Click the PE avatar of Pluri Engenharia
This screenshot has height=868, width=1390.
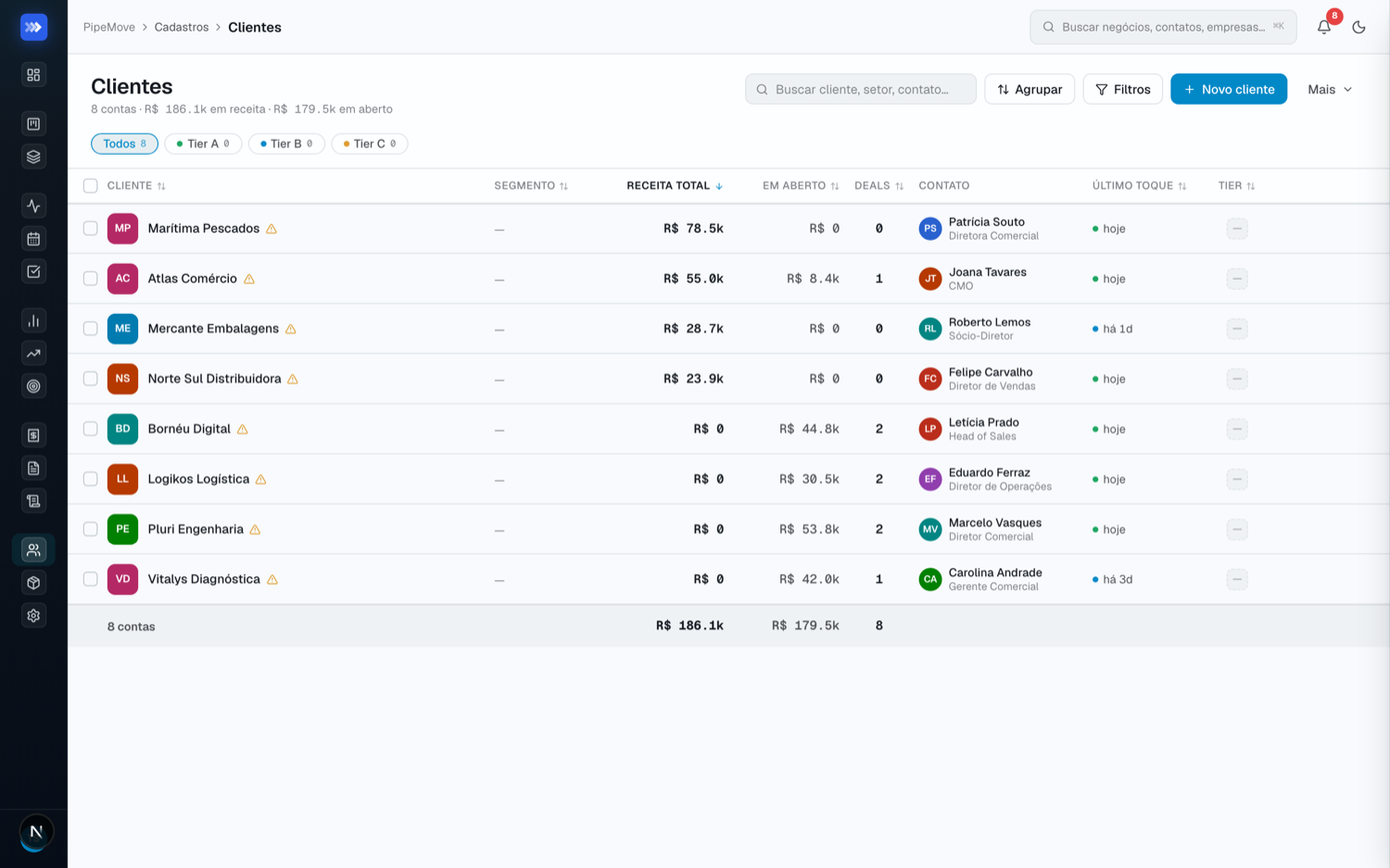click(x=122, y=529)
